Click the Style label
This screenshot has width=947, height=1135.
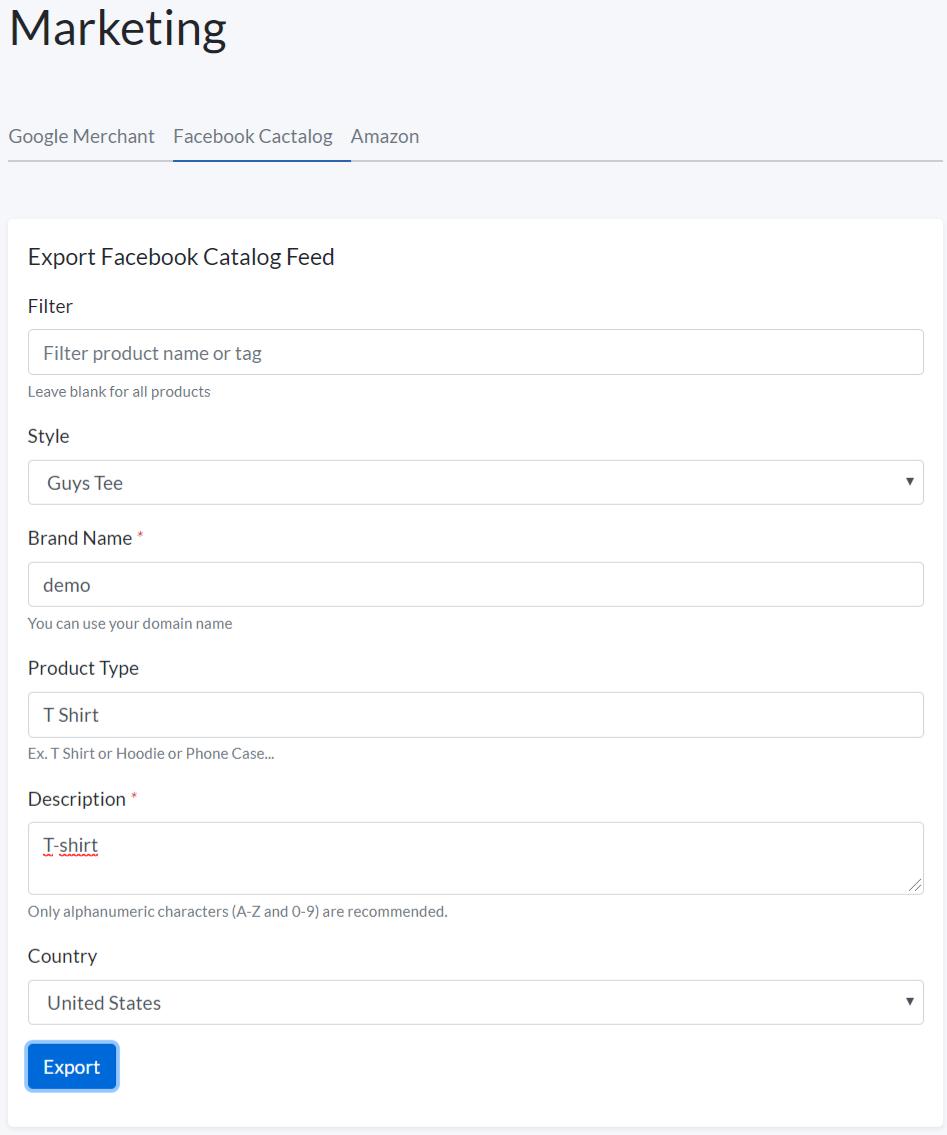coord(49,436)
